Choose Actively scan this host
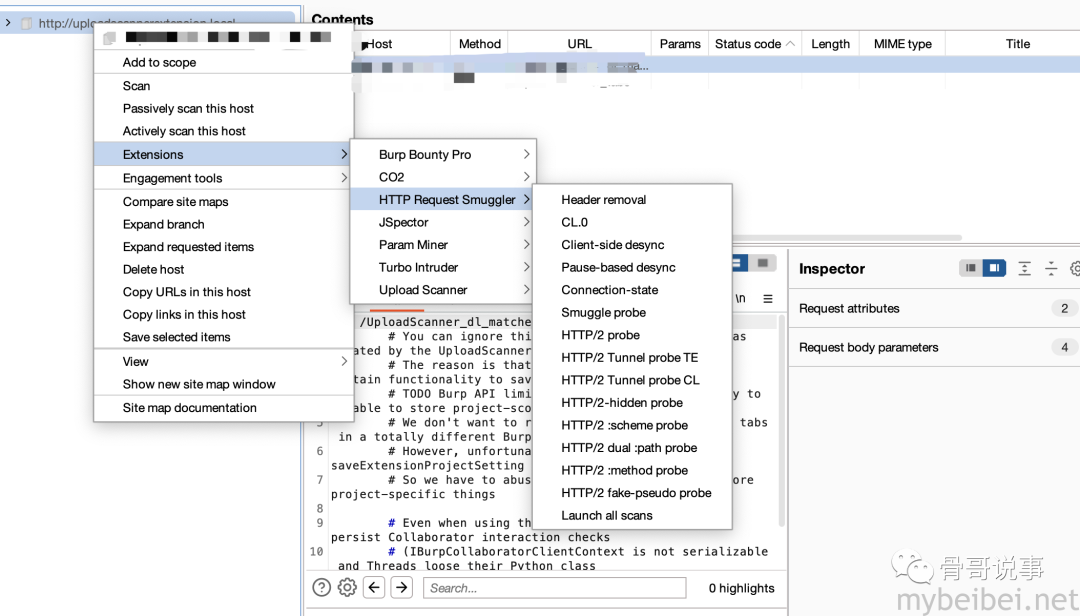This screenshot has width=1080, height=616. [224, 131]
